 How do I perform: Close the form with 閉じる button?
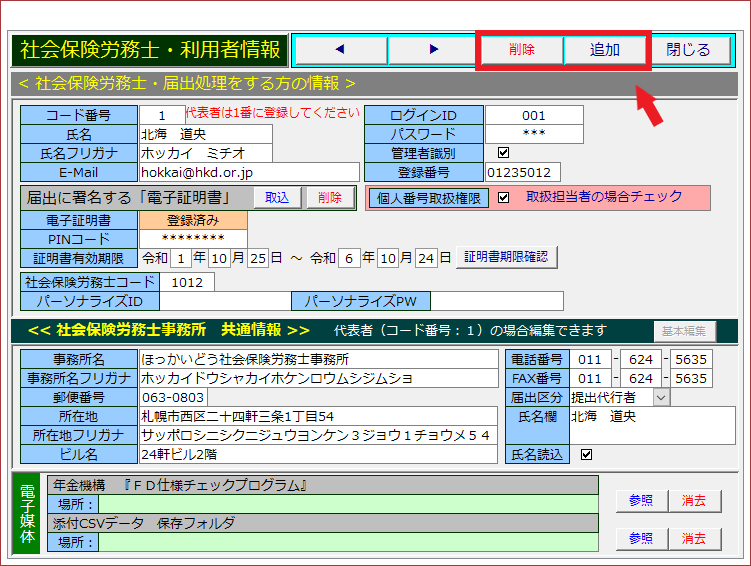(688, 49)
